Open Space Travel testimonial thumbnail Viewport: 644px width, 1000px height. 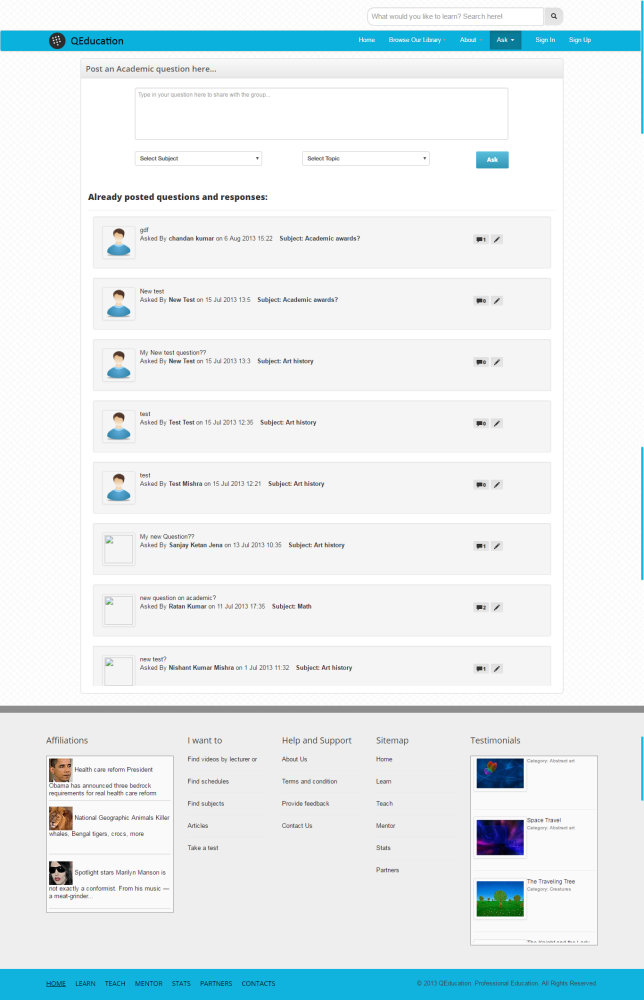point(500,837)
